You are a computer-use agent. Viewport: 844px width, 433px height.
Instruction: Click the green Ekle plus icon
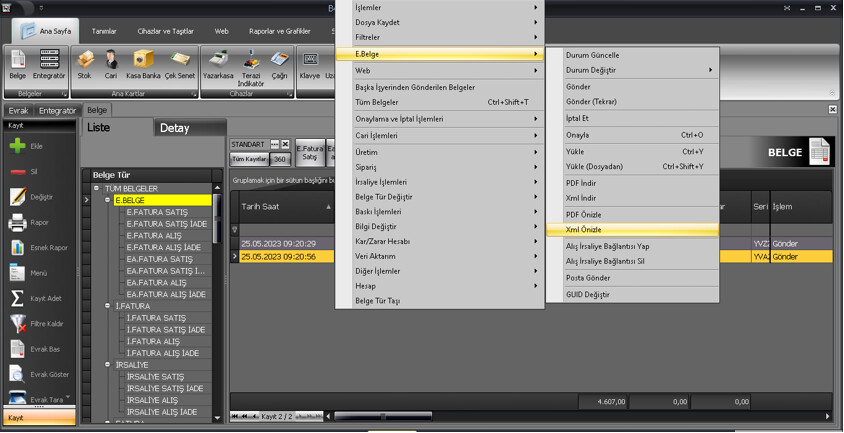pyautogui.click(x=18, y=146)
